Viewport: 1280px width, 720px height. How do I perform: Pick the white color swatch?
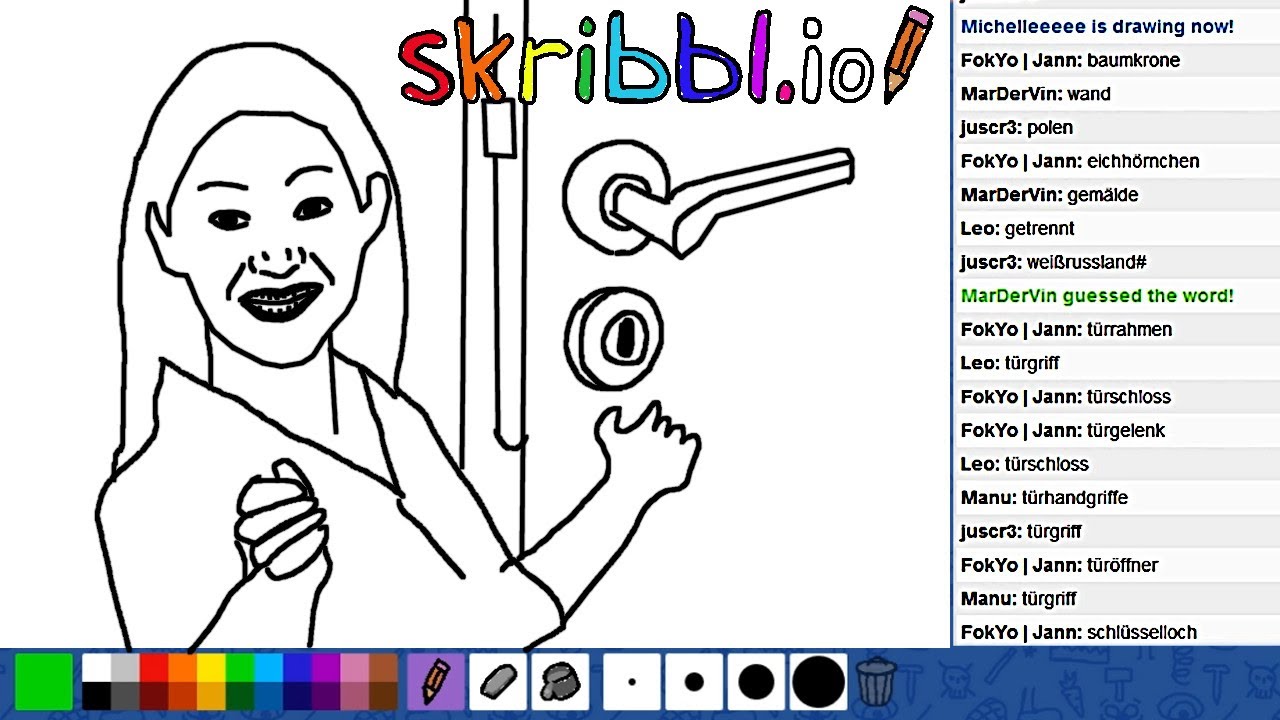tap(96, 668)
